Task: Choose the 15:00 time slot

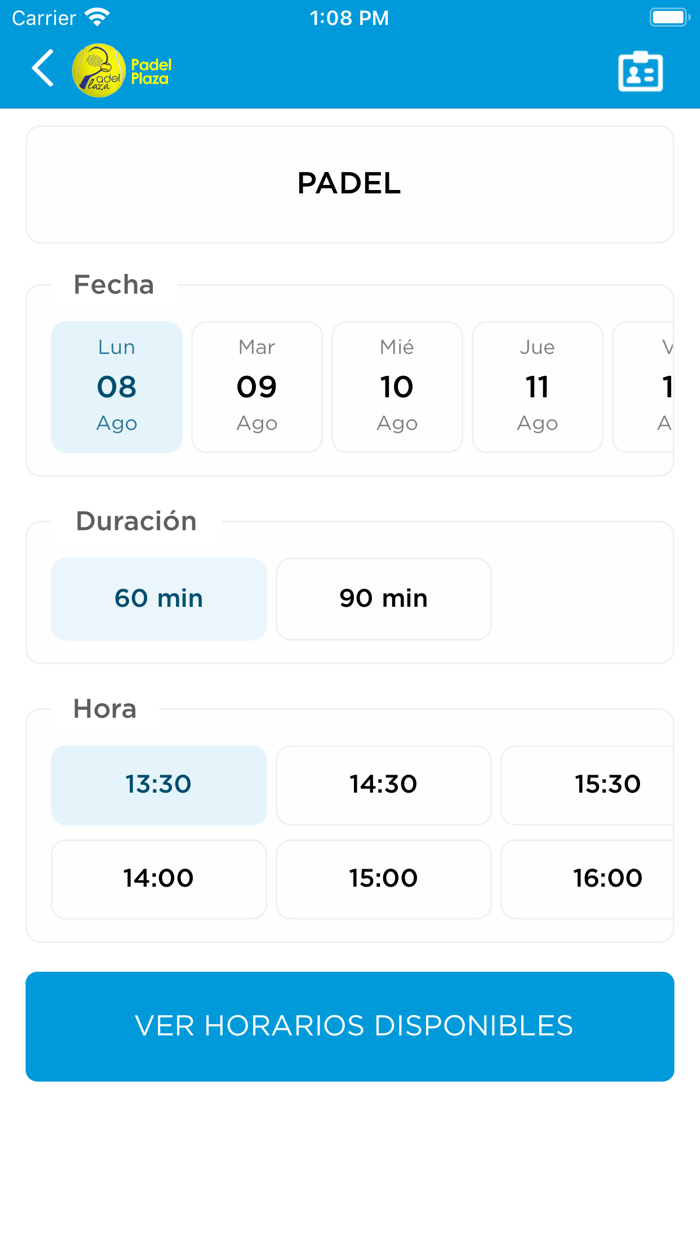Action: (383, 879)
